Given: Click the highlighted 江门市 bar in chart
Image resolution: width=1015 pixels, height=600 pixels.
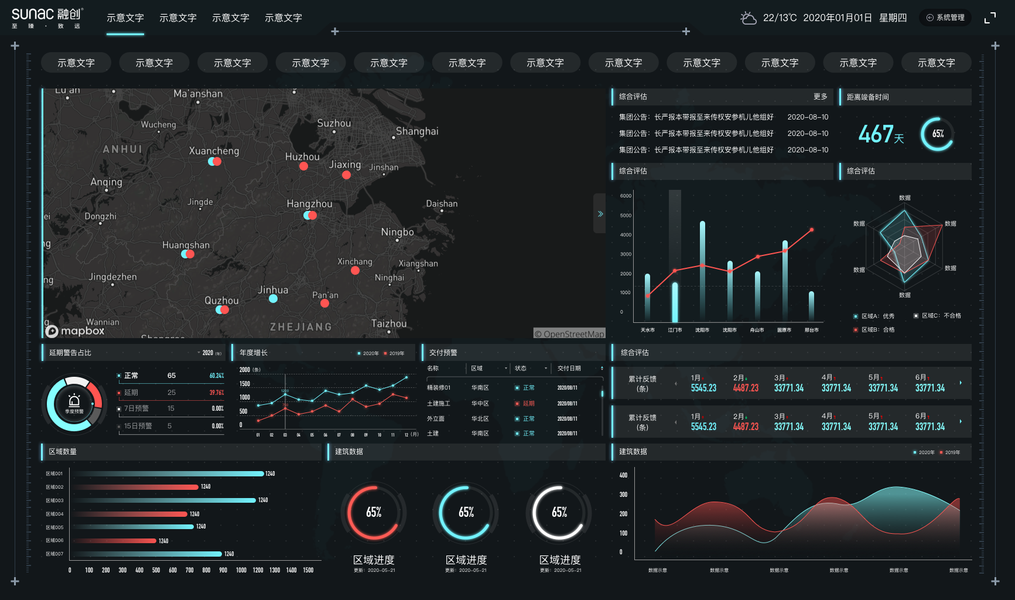Looking at the screenshot, I should click(675, 302).
